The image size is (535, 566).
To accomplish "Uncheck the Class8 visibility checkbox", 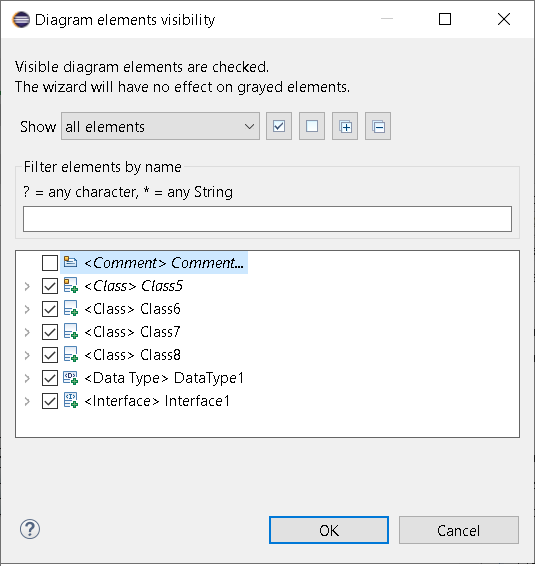I will pyautogui.click(x=50, y=355).
